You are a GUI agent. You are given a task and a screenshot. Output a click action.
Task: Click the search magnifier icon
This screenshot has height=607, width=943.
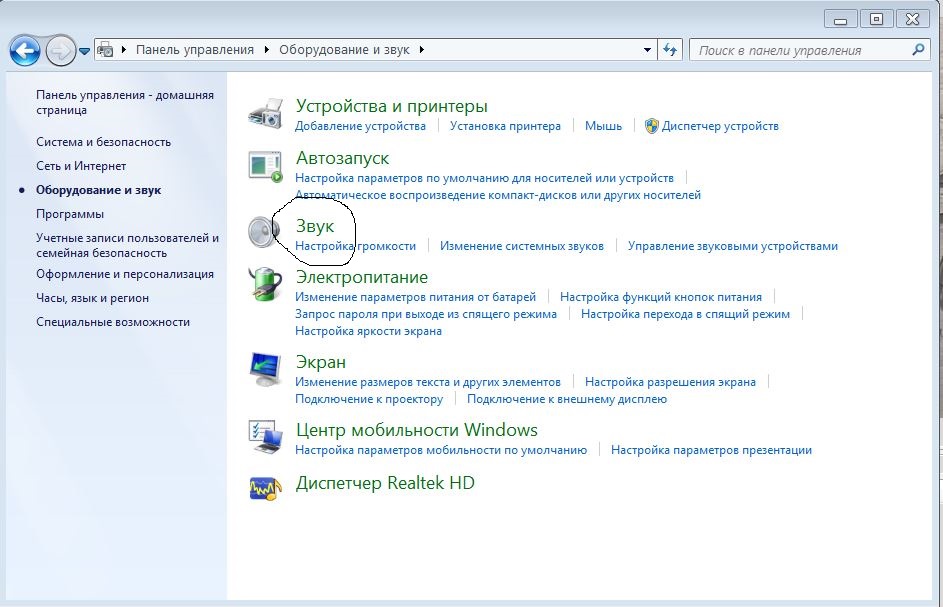click(x=918, y=50)
